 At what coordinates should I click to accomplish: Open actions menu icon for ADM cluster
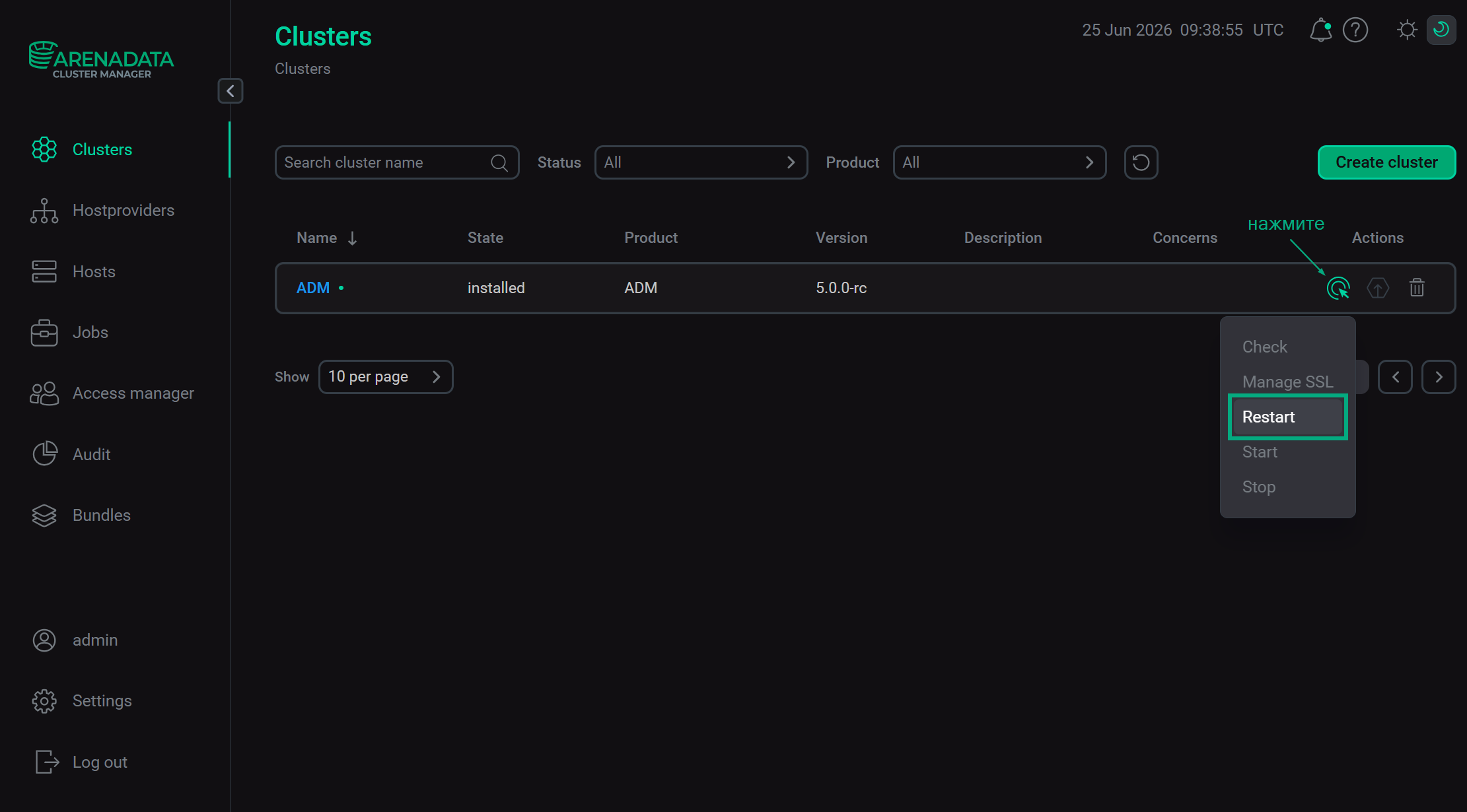[1338, 288]
